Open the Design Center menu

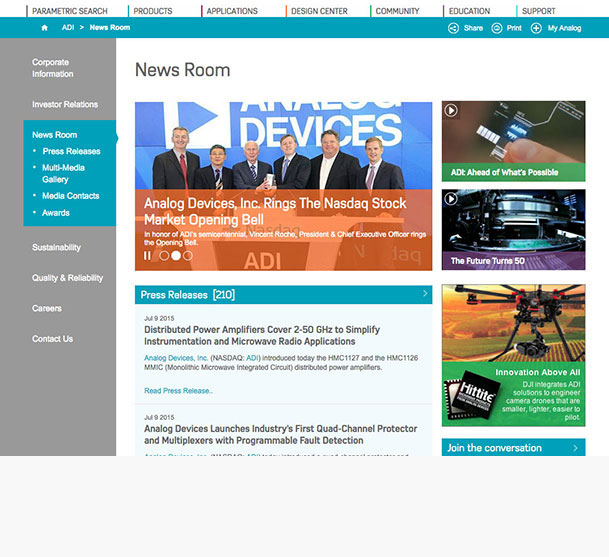point(318,11)
